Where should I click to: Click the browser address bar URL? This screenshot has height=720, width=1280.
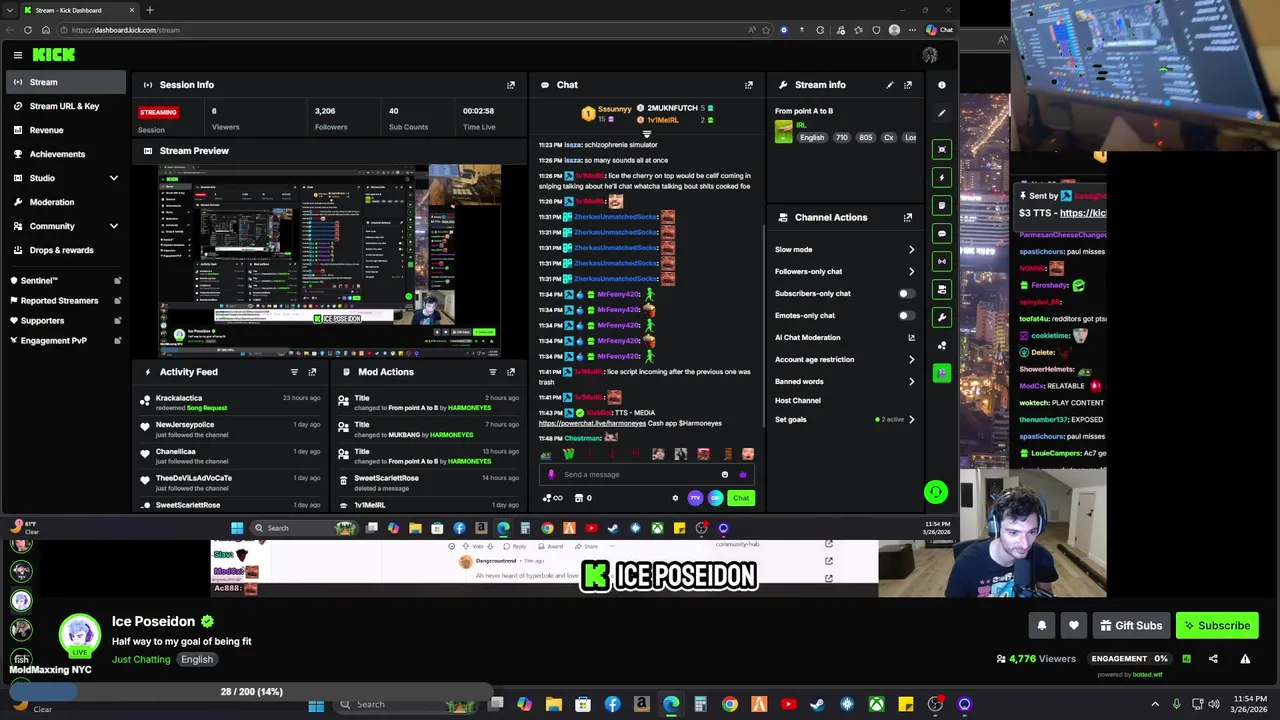point(126,30)
